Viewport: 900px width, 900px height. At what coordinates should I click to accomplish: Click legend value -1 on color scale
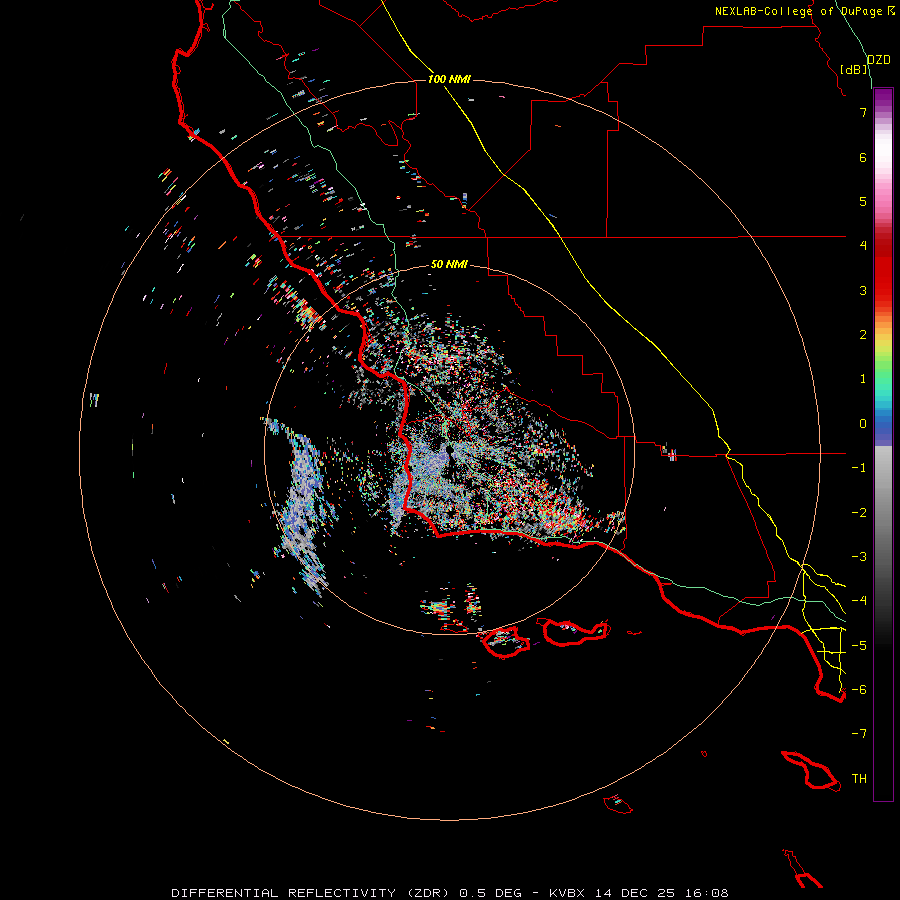(859, 468)
